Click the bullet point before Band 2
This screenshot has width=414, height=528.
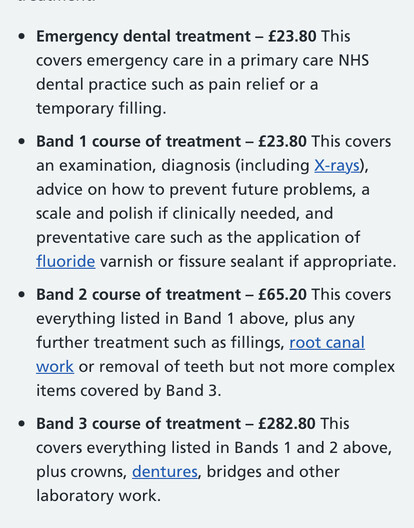[x=22, y=295]
